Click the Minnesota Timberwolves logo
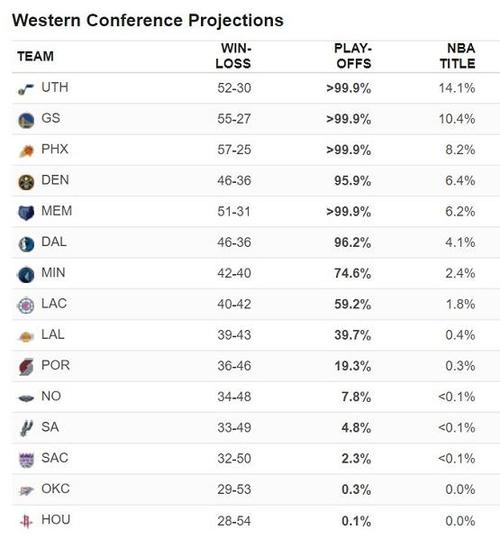Image resolution: width=500 pixels, height=539 pixels. (26, 275)
